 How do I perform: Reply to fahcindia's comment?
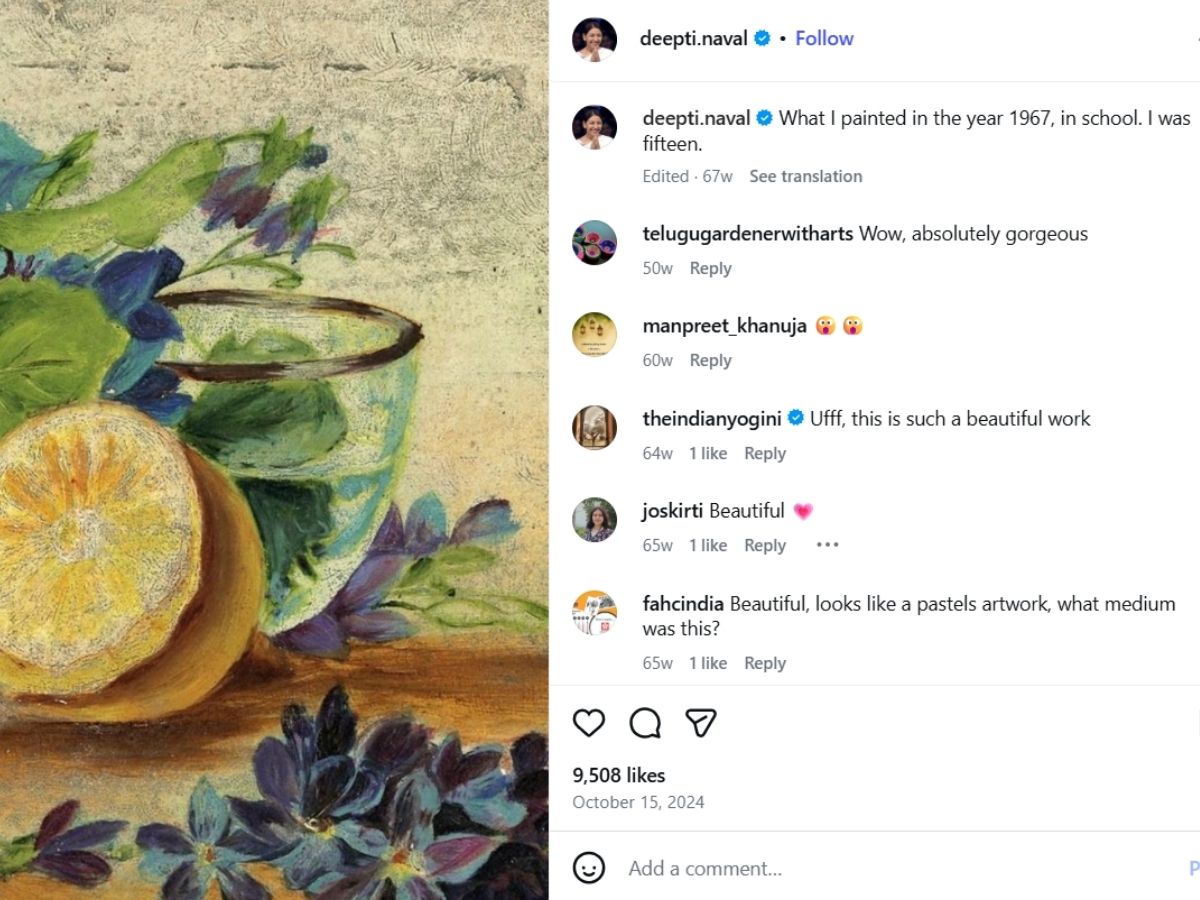[764, 663]
